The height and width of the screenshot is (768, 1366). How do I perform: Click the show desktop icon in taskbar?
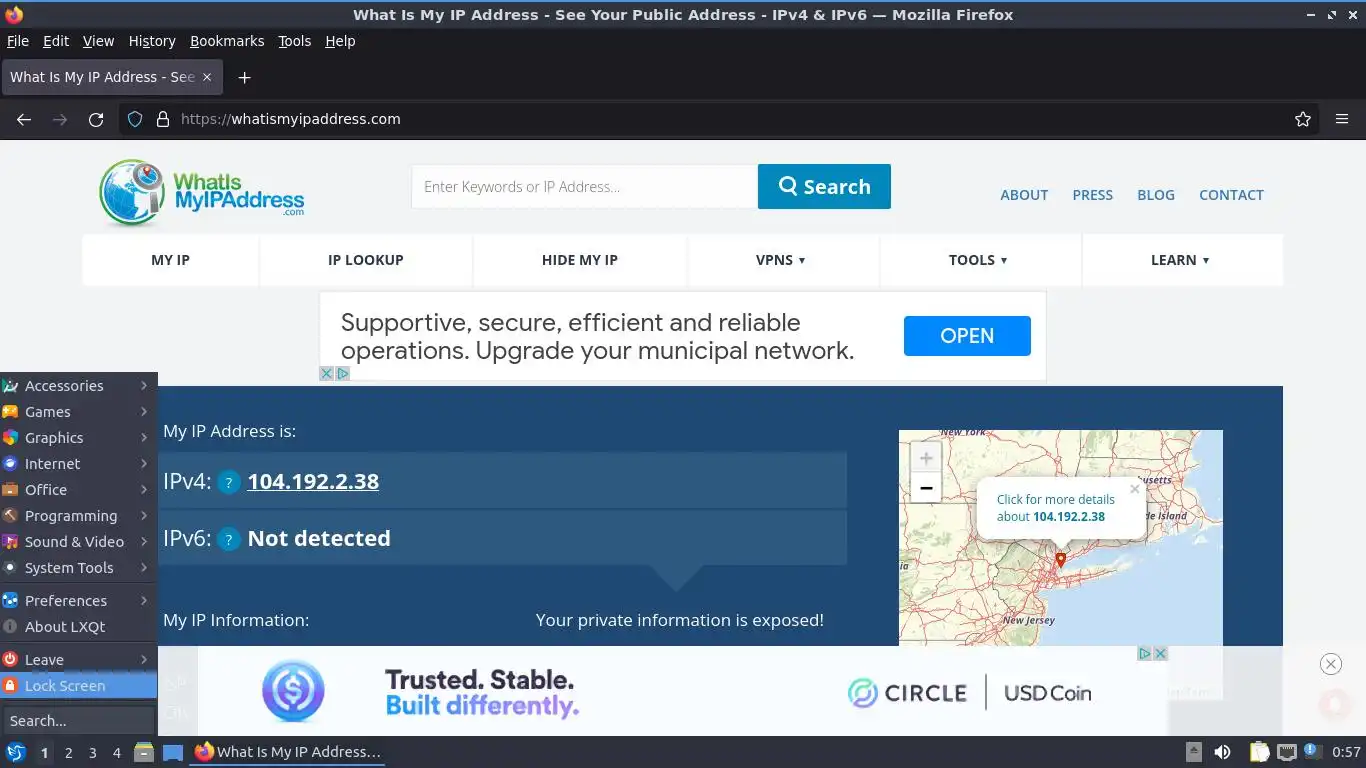click(x=173, y=752)
